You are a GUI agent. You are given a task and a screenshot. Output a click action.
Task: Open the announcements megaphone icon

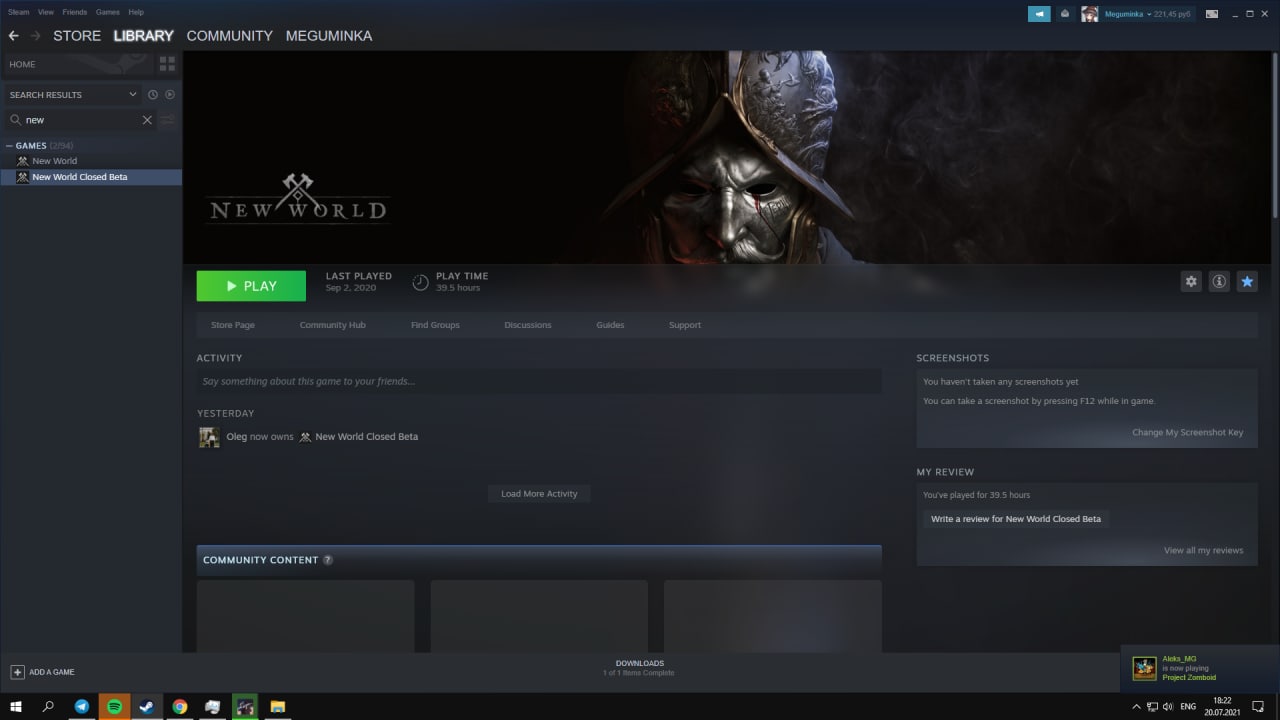[x=1039, y=14]
